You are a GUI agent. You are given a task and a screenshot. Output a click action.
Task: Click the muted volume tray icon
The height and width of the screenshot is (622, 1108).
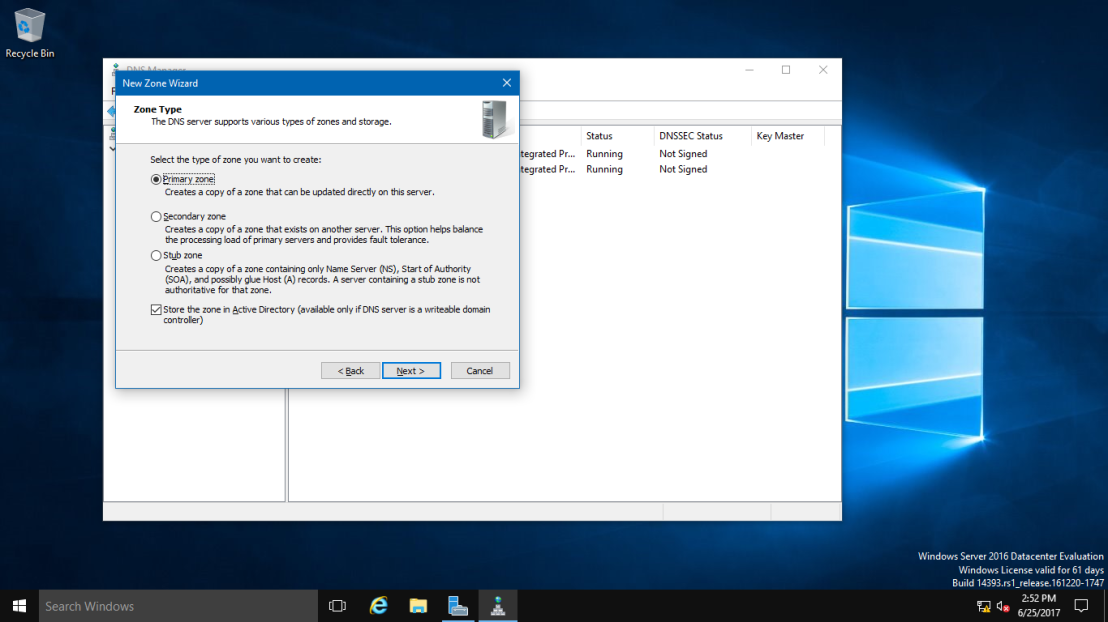pos(1003,606)
